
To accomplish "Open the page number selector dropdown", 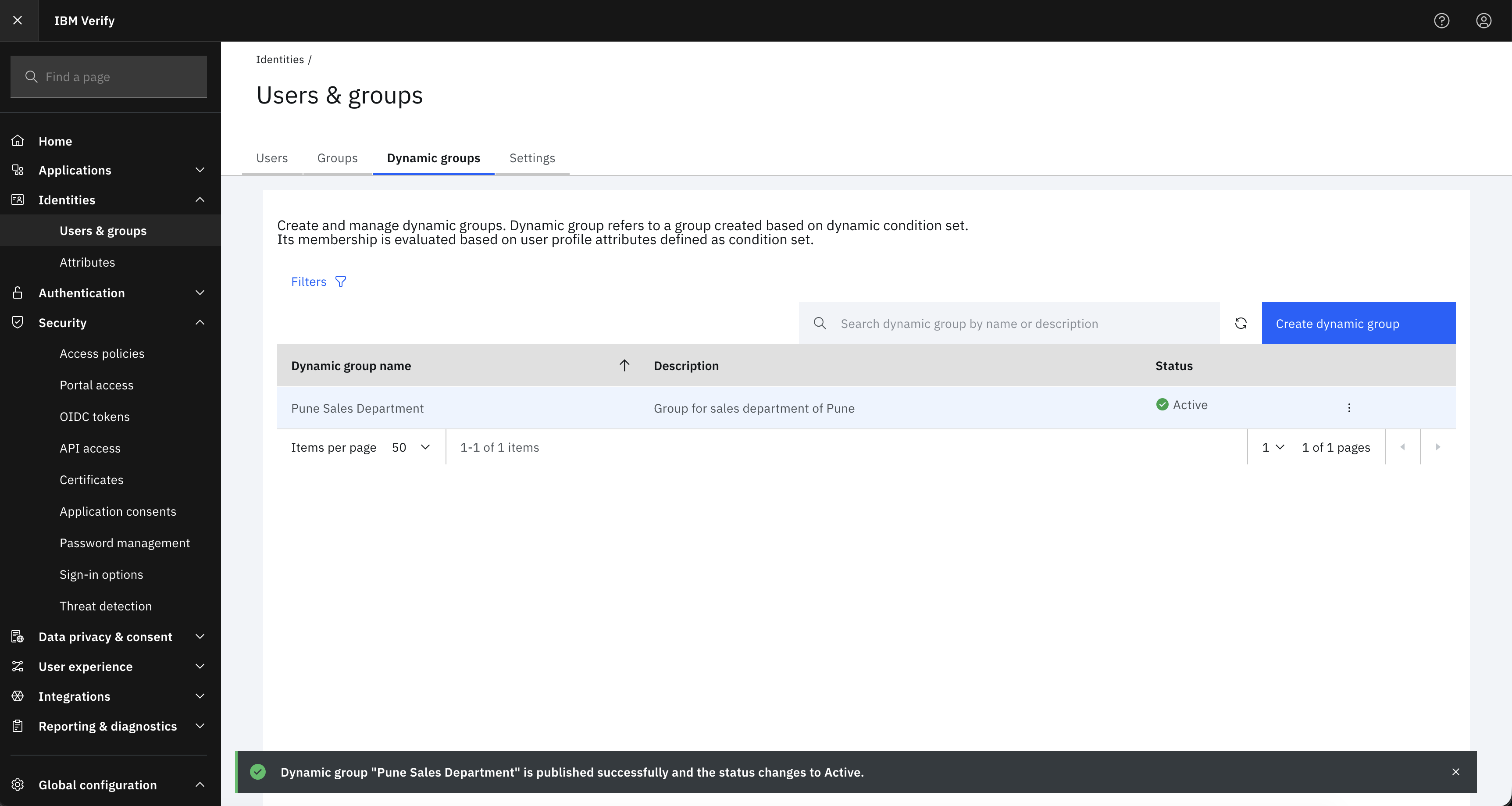I will pos(1273,447).
